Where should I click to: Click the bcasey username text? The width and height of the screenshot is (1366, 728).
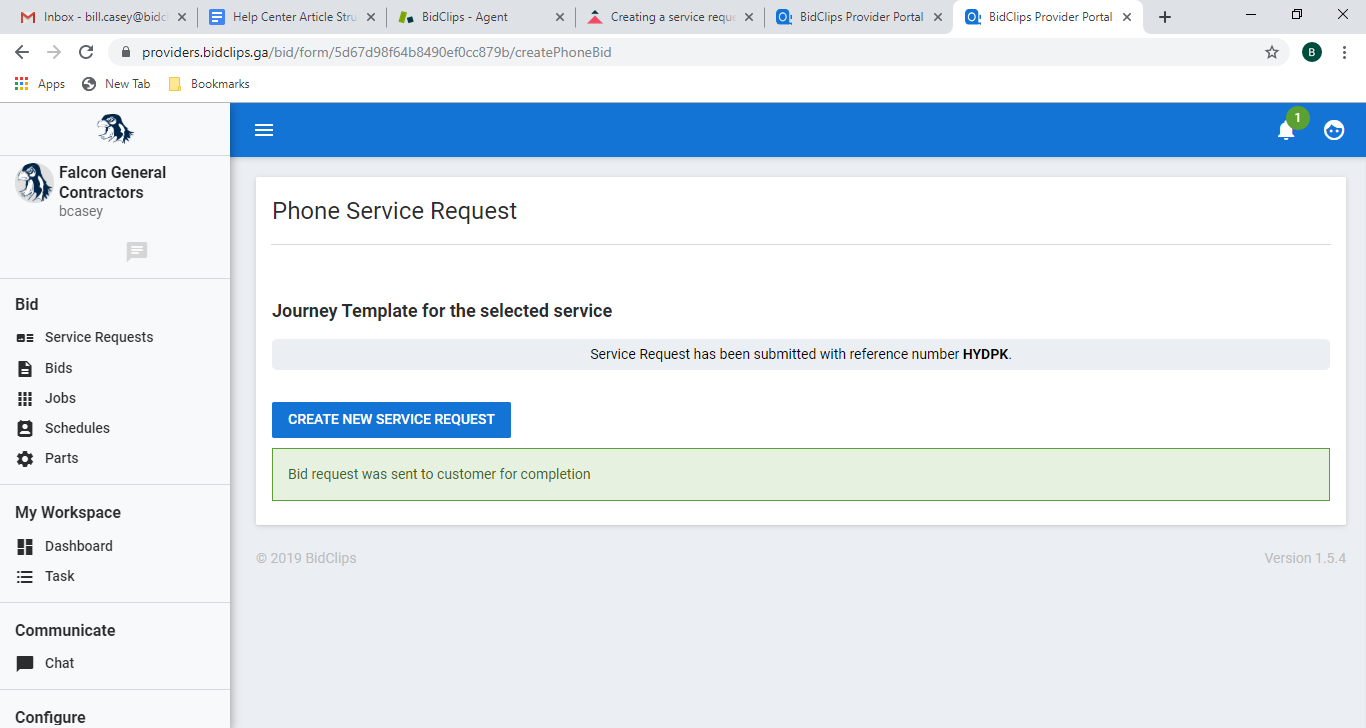click(x=81, y=211)
